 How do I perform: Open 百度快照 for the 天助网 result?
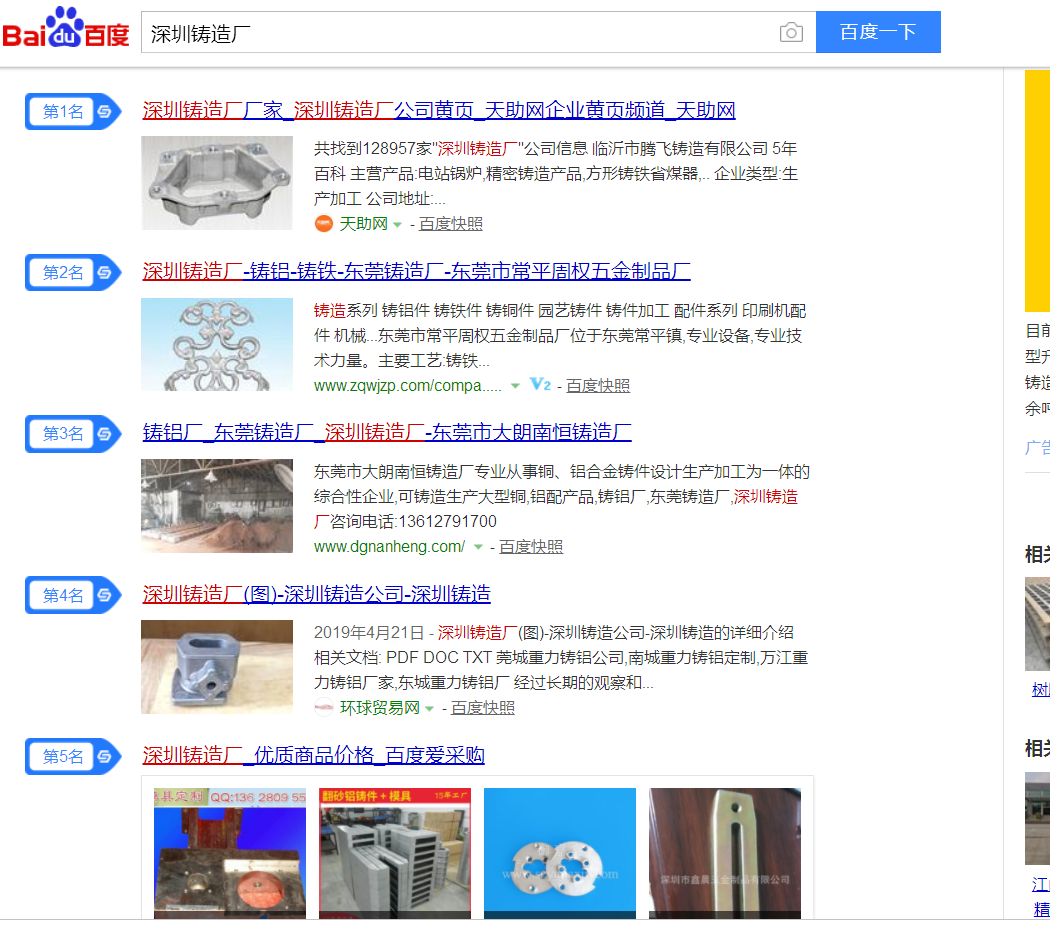(451, 224)
